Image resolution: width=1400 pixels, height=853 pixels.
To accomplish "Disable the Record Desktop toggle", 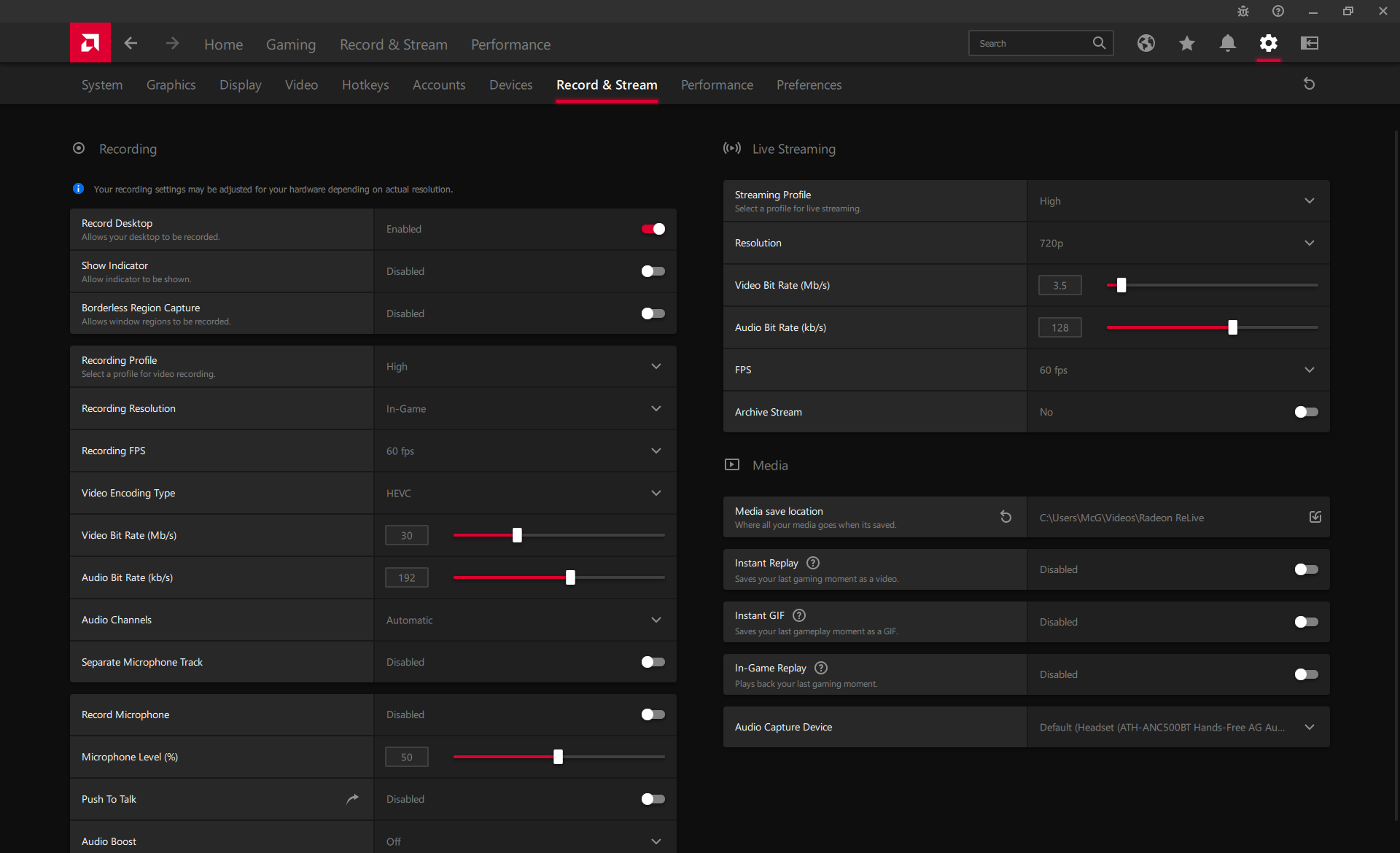I will tap(653, 229).
